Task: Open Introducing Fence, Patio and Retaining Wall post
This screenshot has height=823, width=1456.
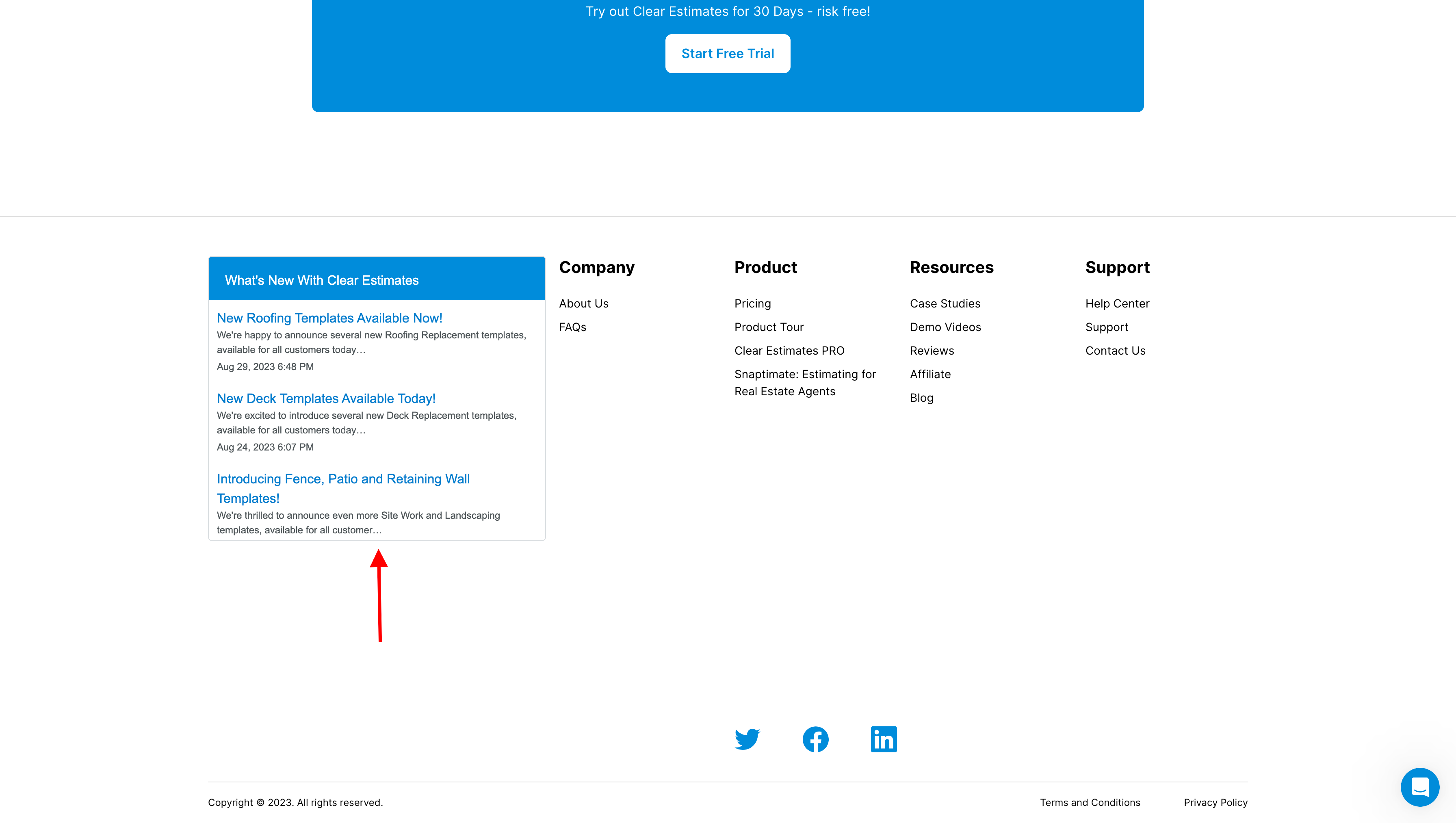Action: (343, 488)
